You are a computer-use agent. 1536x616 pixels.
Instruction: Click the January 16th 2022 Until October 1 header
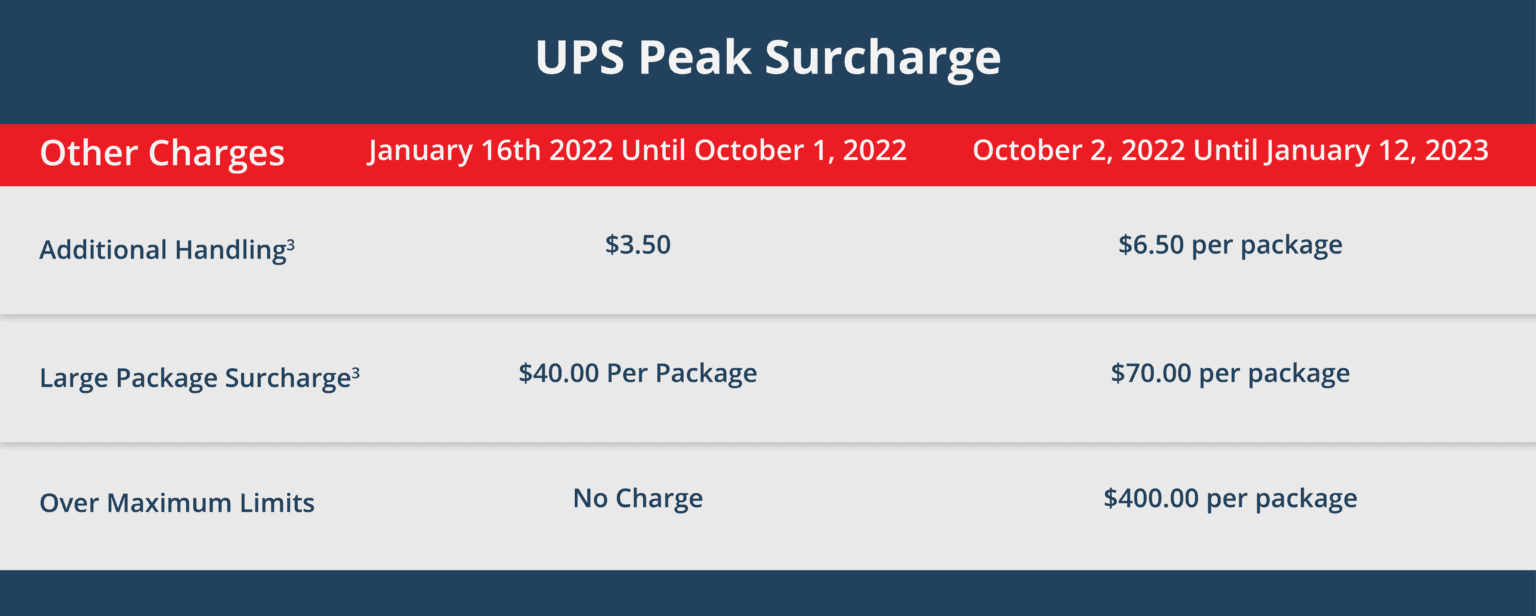(637, 150)
